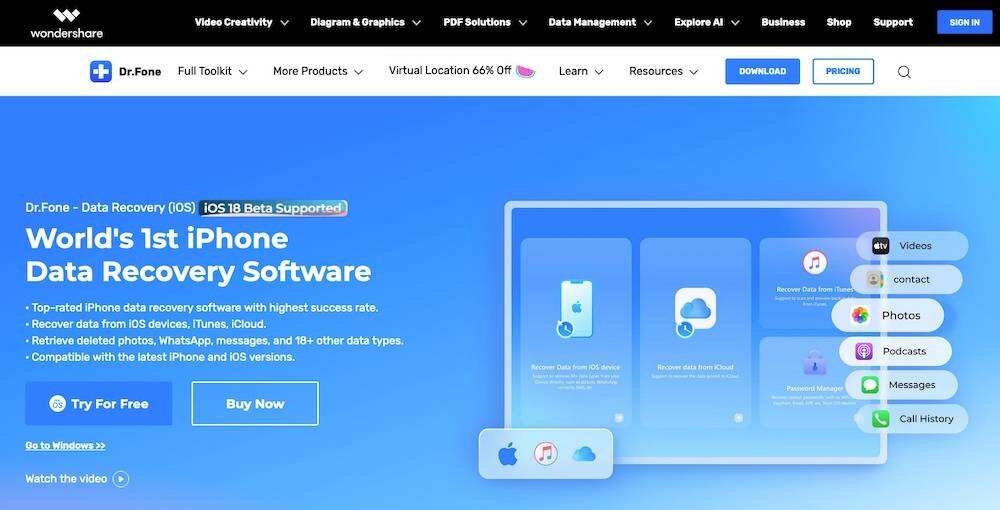Click the Try For Free button
1000x510 pixels.
tap(99, 404)
